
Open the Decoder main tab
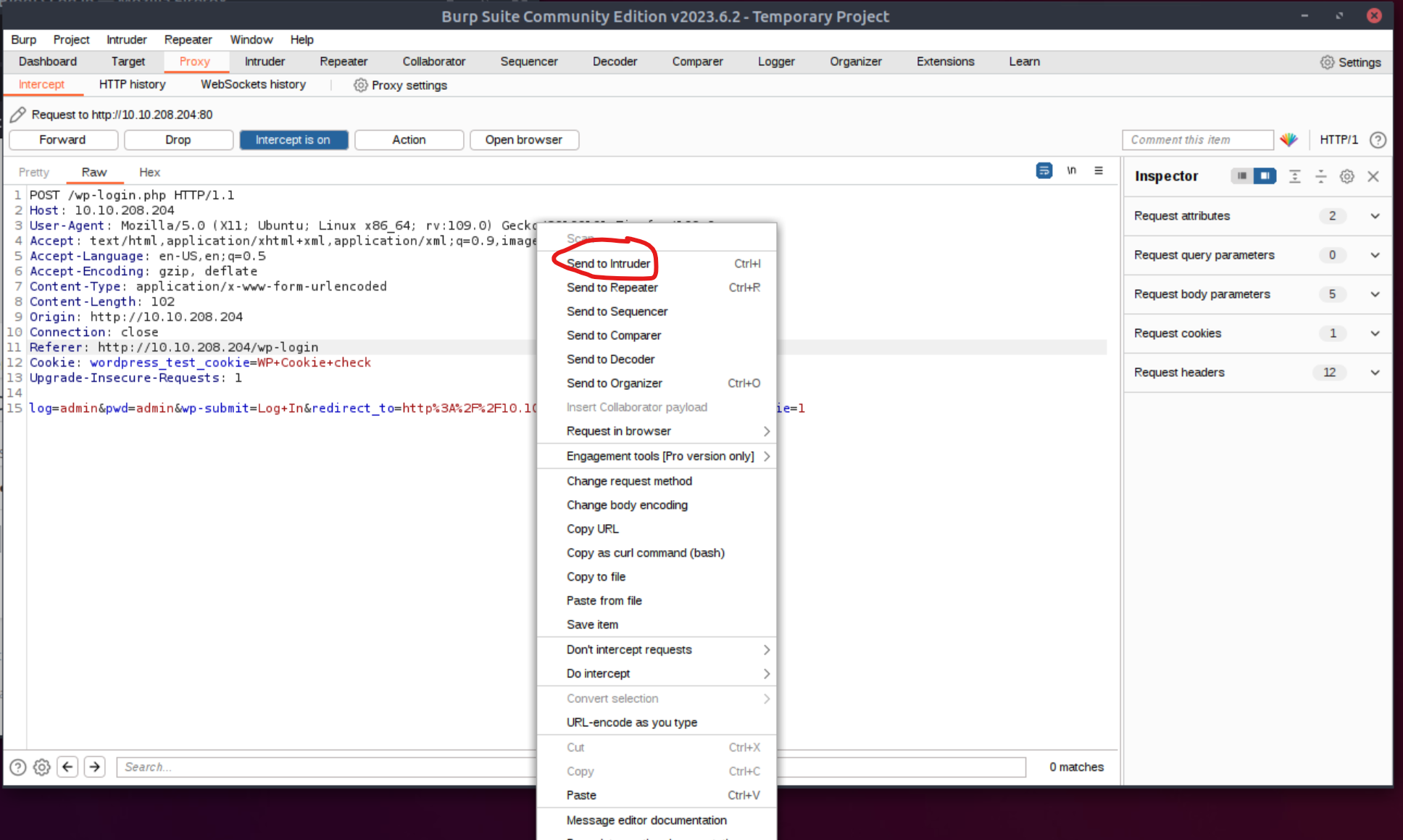click(x=615, y=62)
